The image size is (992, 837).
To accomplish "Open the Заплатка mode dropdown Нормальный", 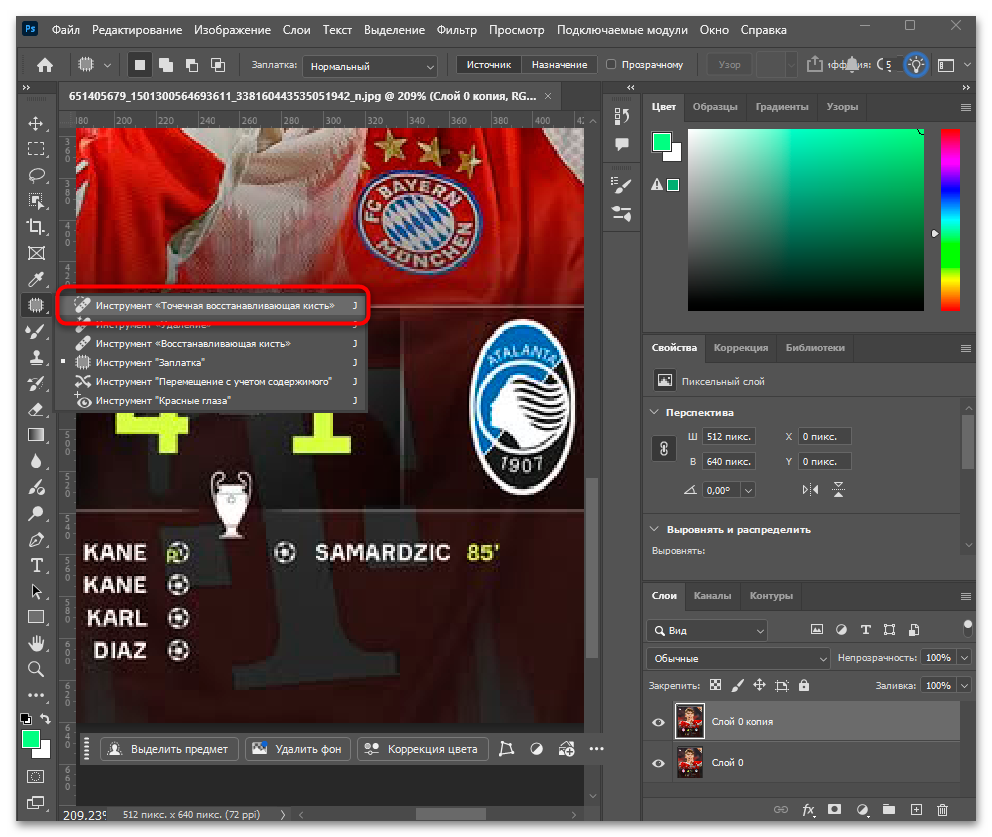I will [x=370, y=66].
